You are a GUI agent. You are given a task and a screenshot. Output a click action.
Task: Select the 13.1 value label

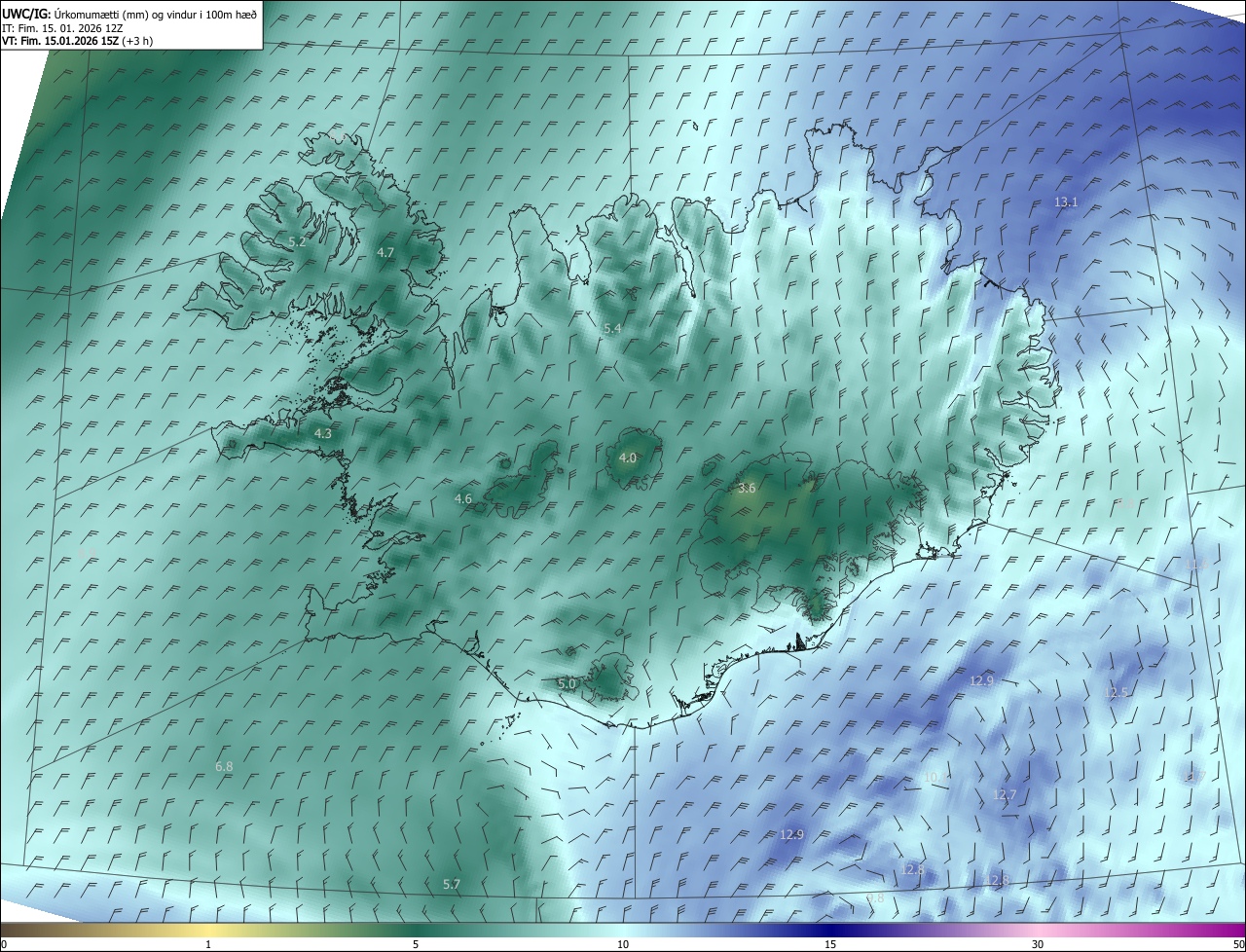click(x=1067, y=202)
